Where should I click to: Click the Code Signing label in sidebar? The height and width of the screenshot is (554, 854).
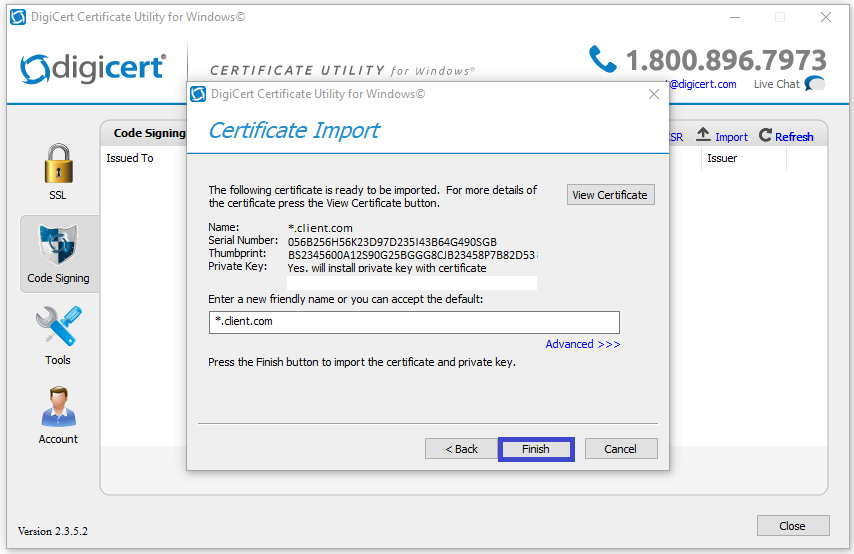pos(58,278)
